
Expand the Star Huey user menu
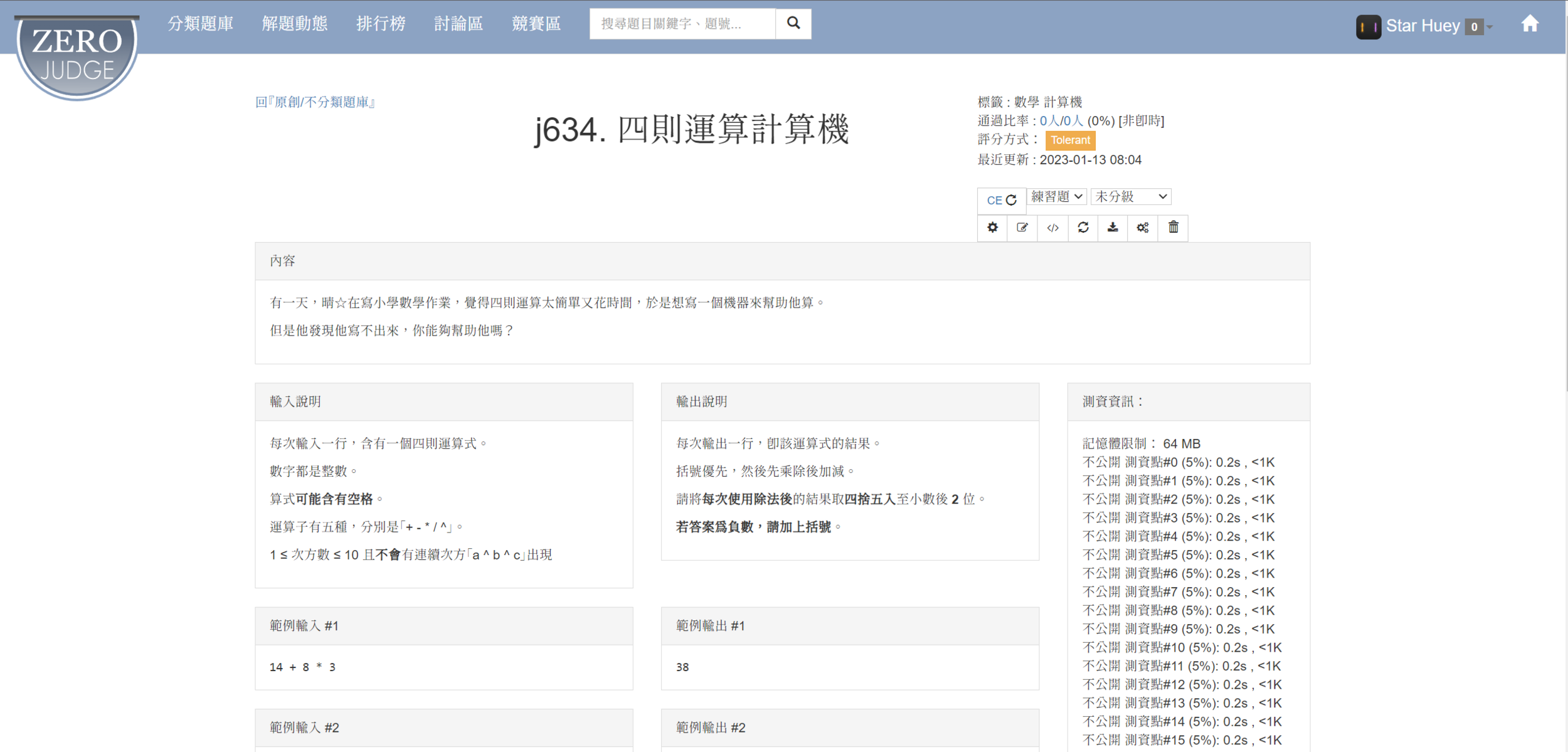(x=1424, y=26)
